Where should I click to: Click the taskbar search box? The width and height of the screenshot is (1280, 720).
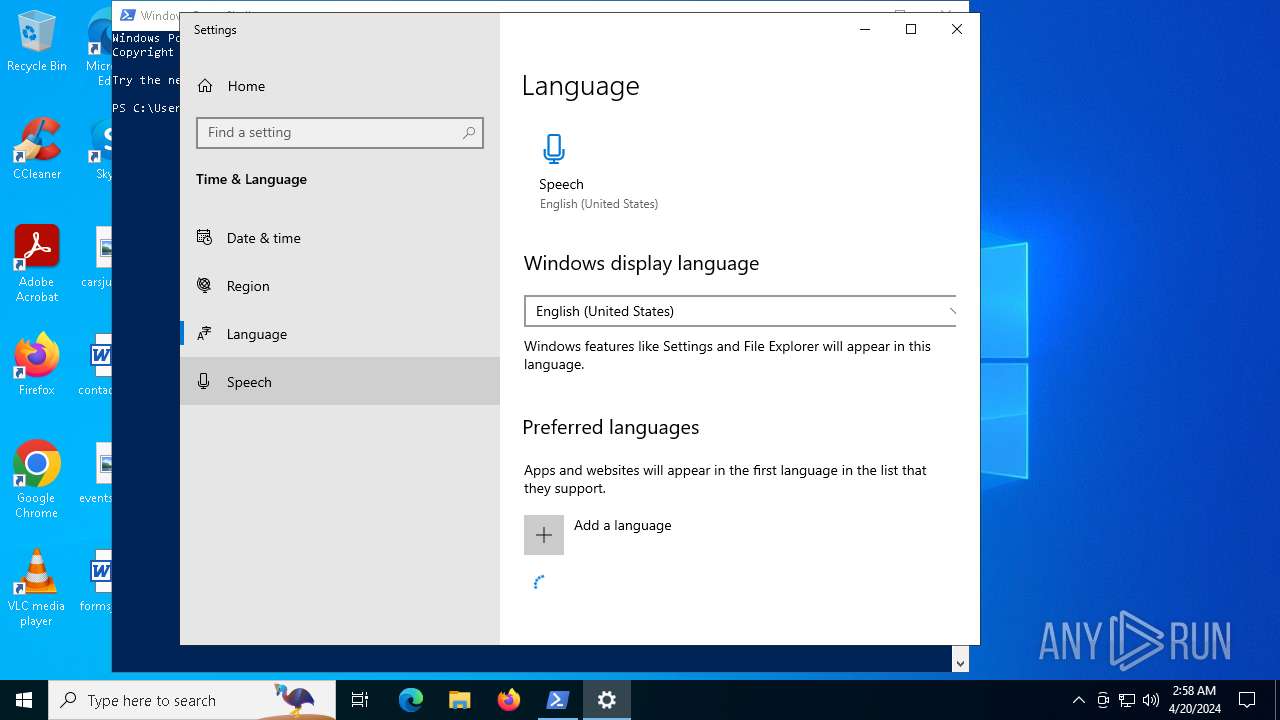pyautogui.click(x=192, y=700)
